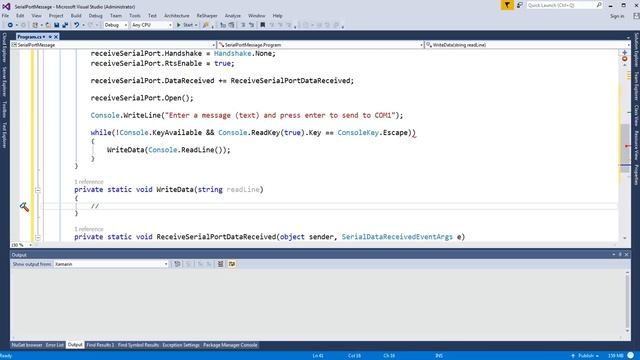This screenshot has width=640, height=360.
Task: Click the magnifier icon in Quick Launch
Action: 599,5
